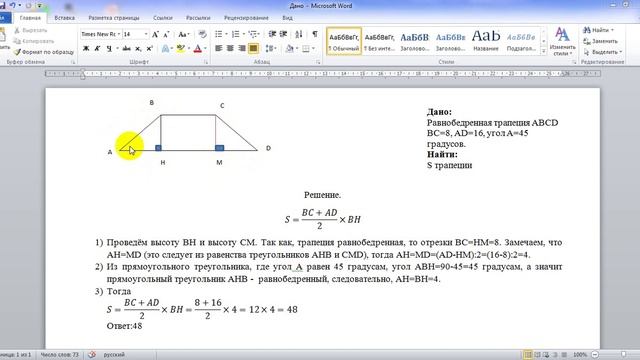Open the Рецензирование tab
Image resolution: width=640 pixels, height=360 pixels.
click(246, 18)
